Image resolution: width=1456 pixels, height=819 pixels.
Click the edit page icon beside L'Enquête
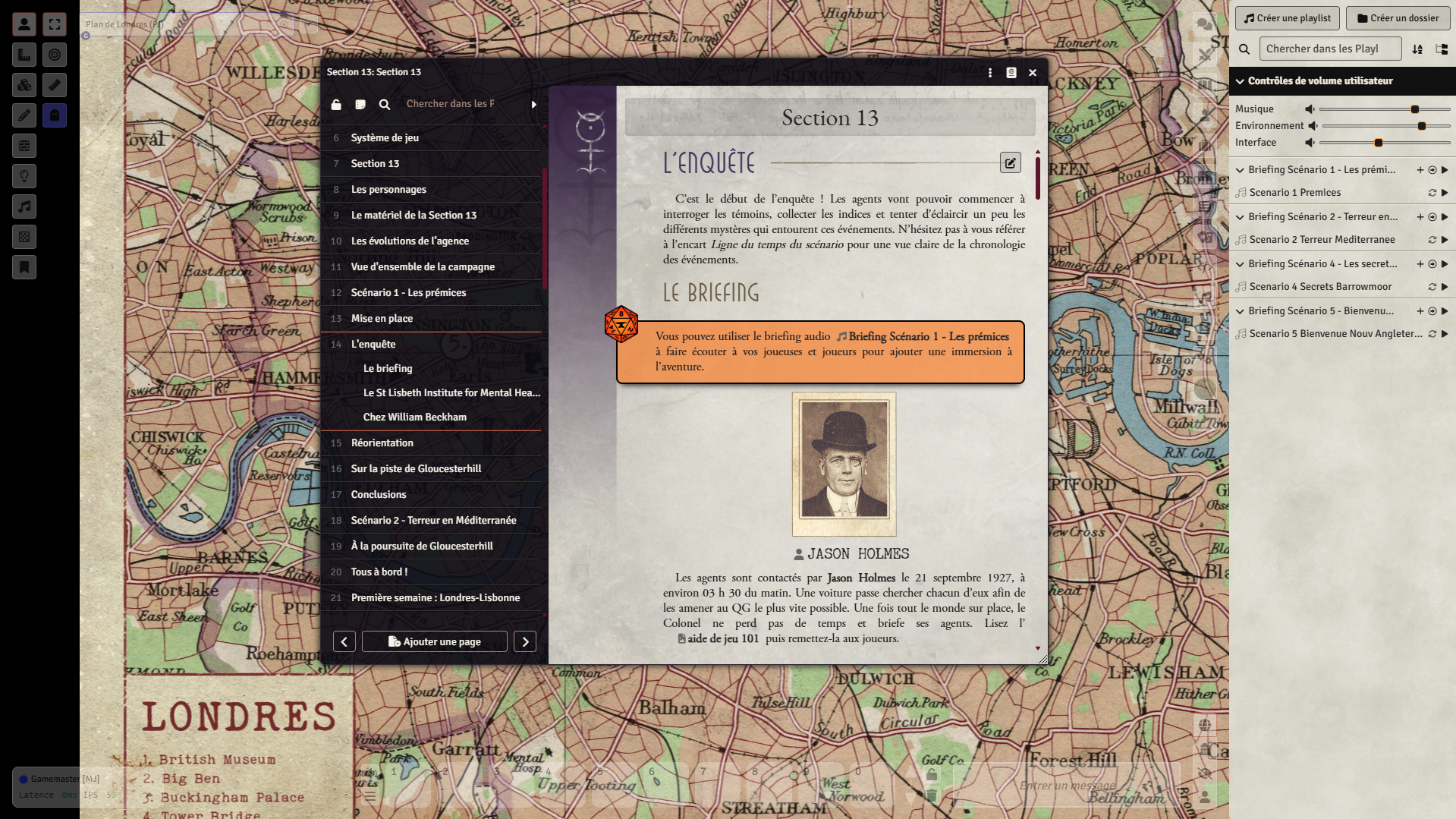[1010, 162]
